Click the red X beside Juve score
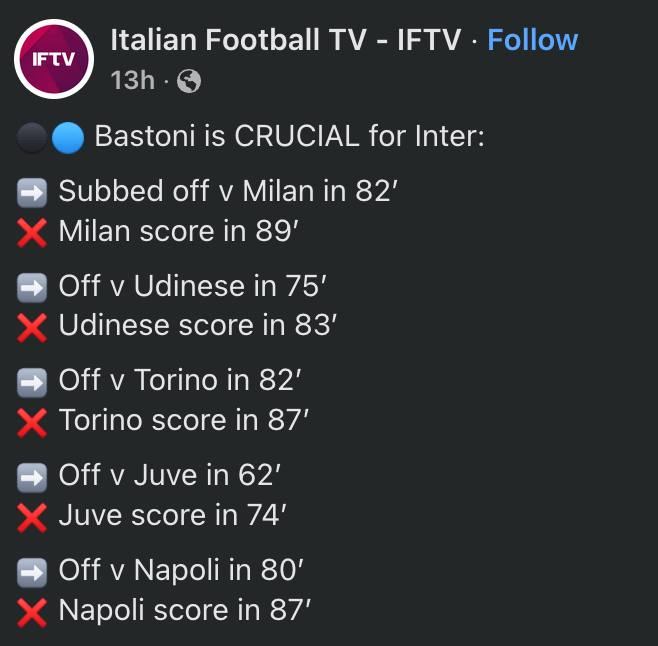 pyautogui.click(x=33, y=516)
